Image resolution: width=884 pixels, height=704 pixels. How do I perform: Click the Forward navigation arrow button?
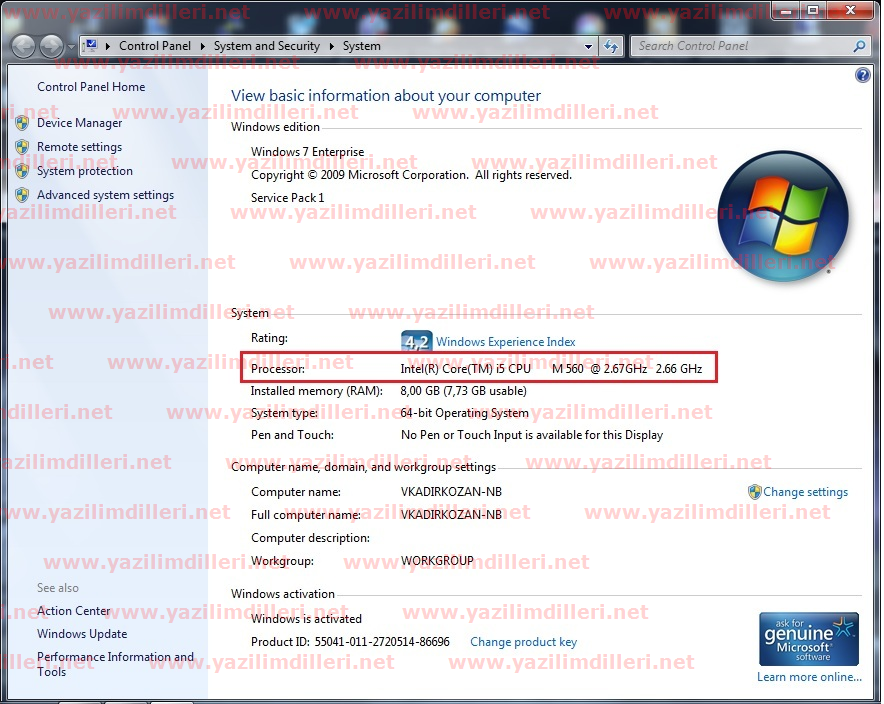(51, 46)
